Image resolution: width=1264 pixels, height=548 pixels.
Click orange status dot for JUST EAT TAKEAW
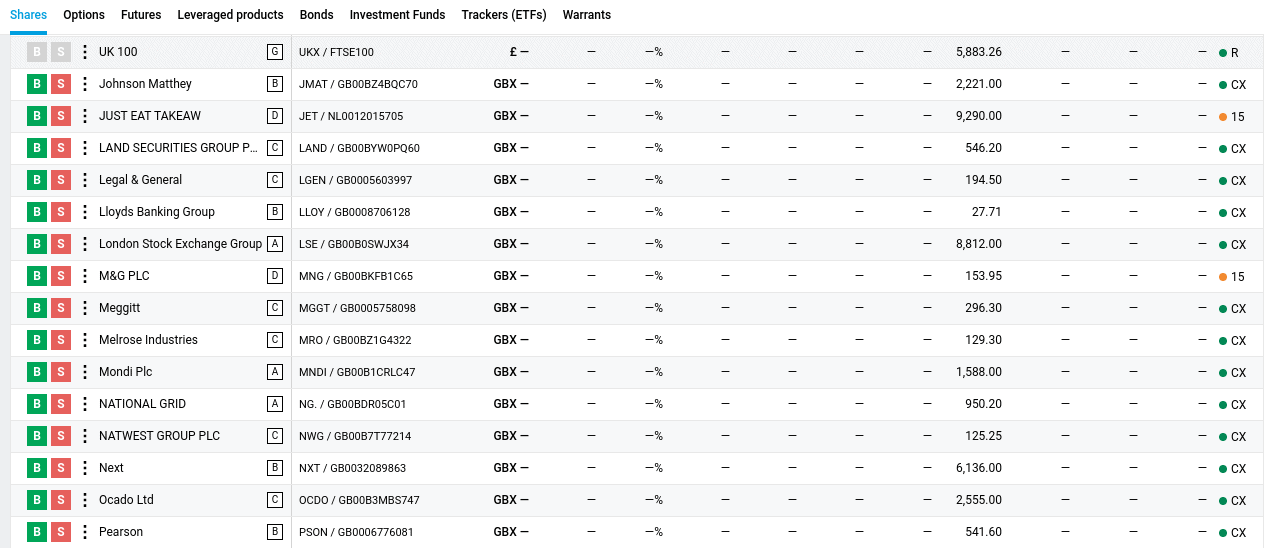coord(1223,117)
